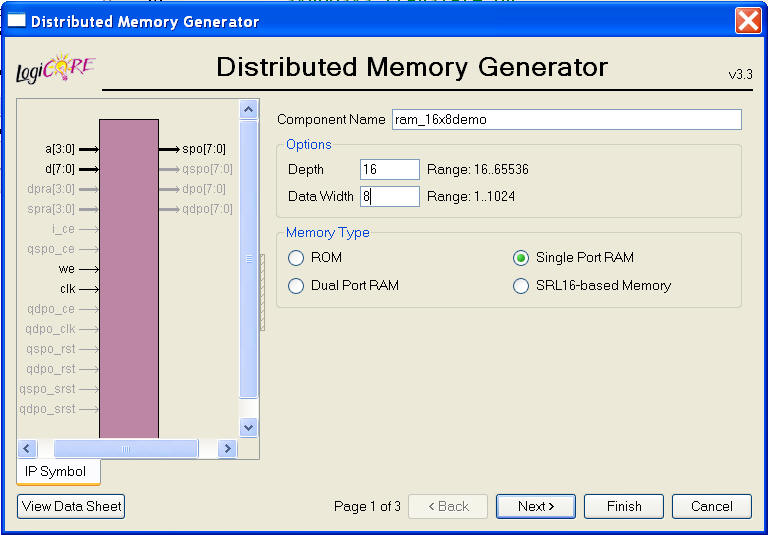Screen dimensions: 768x535
Task: Go to Next page
Action: pyautogui.click(x=536, y=506)
